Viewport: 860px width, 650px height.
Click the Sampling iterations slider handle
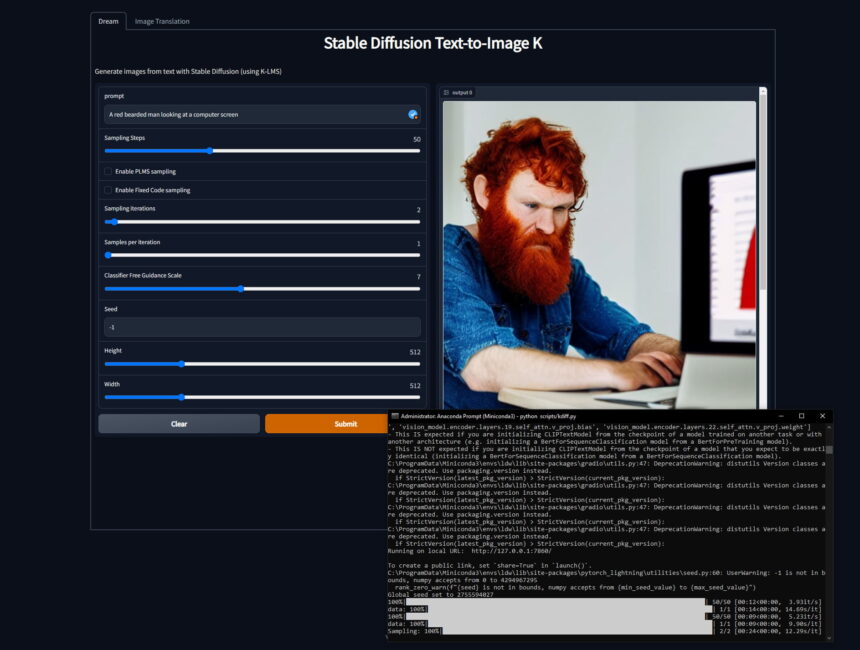click(x=114, y=222)
